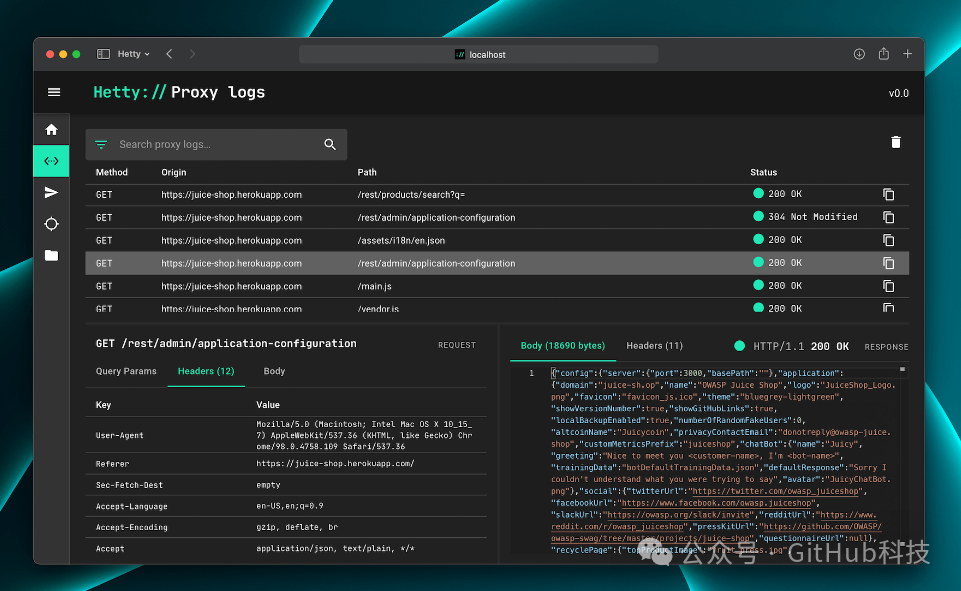Screen dimensions: 961x591
Task: Copy the 304 Not Modified request
Action: point(888,217)
